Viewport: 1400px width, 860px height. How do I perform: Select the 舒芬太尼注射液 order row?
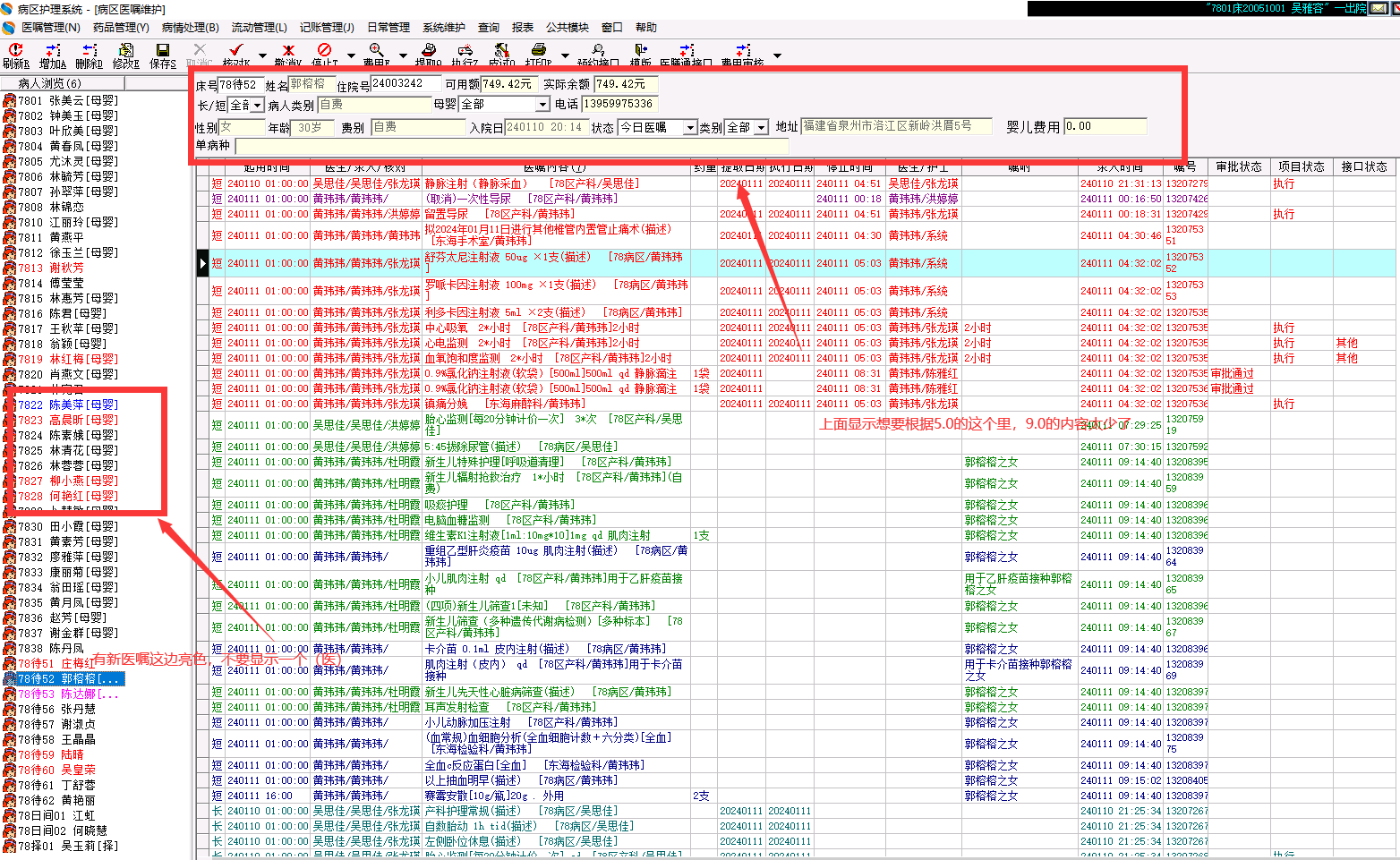click(x=797, y=263)
